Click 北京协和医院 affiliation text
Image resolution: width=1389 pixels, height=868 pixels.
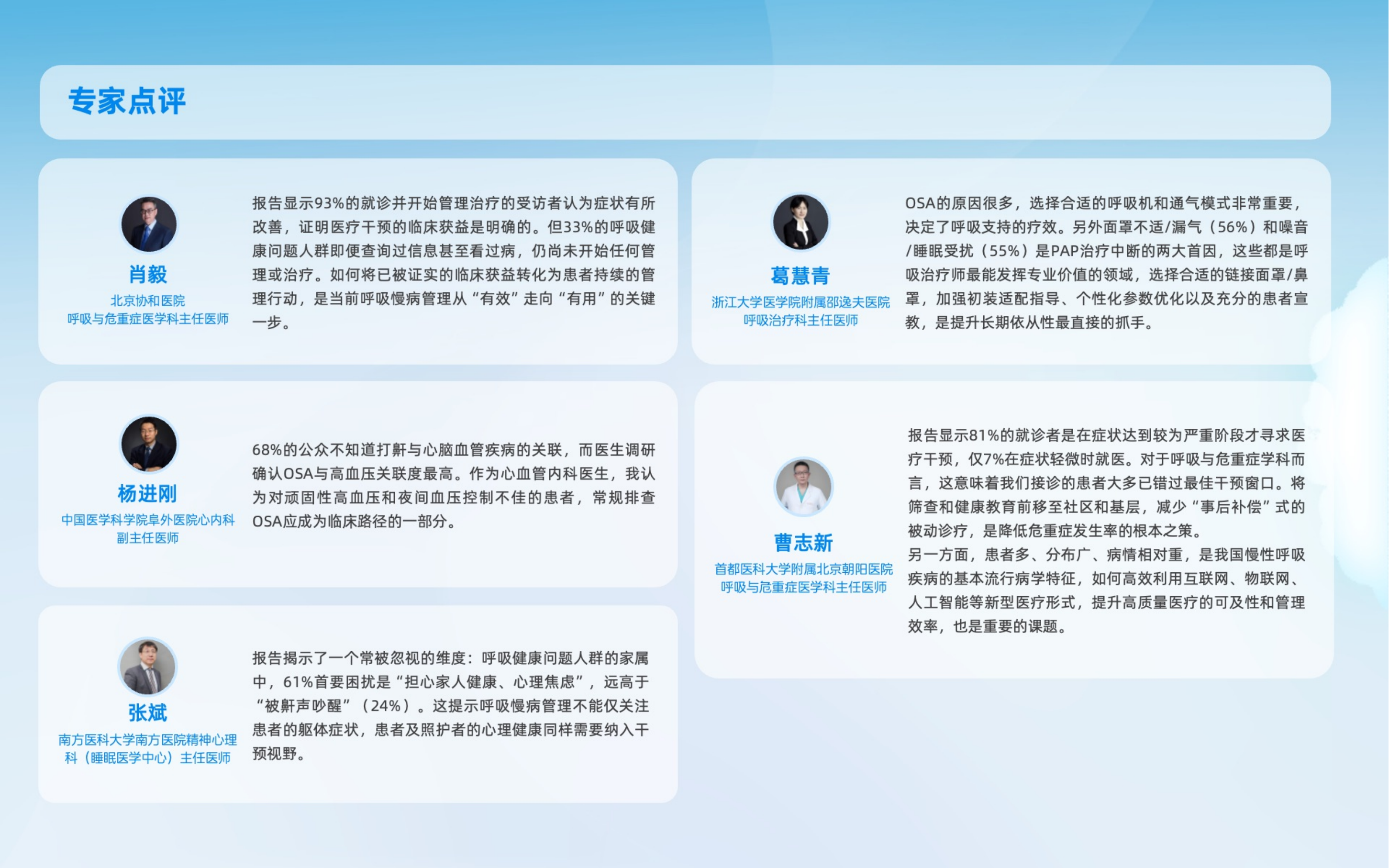(x=147, y=301)
